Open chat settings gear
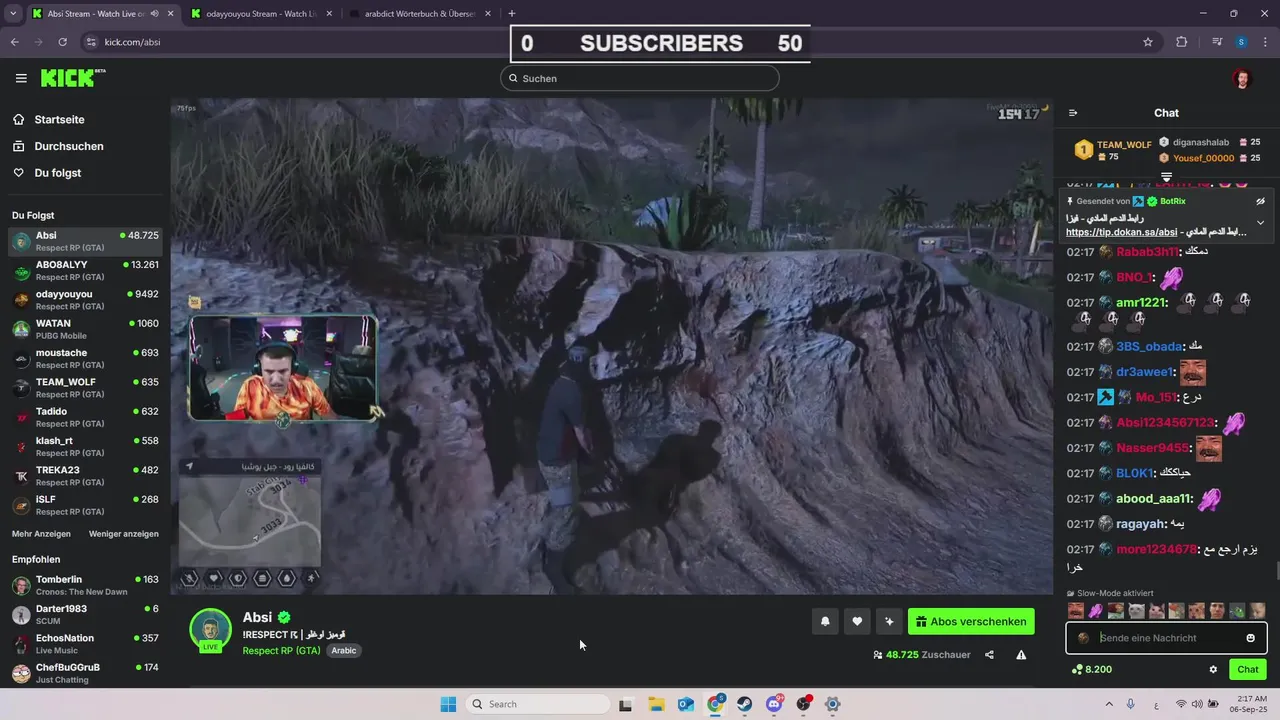Viewport: 1280px width, 720px height. coord(1213,669)
